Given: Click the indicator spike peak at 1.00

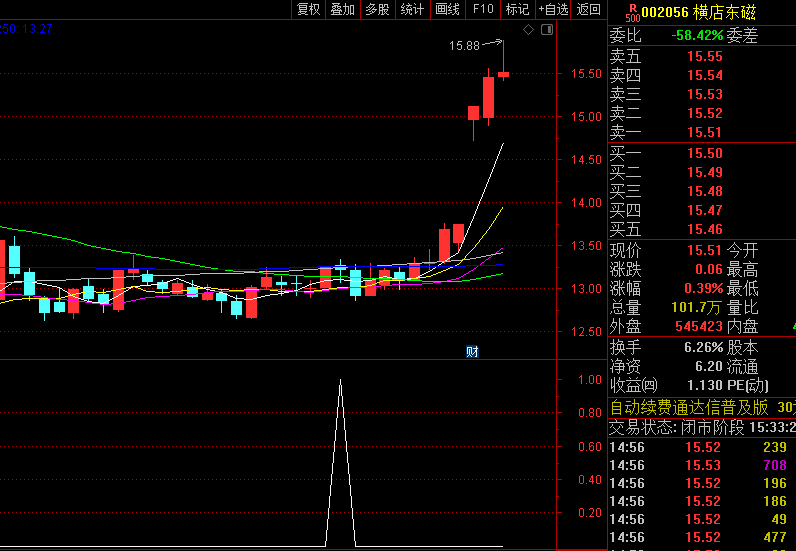Looking at the screenshot, I should coord(340,380).
